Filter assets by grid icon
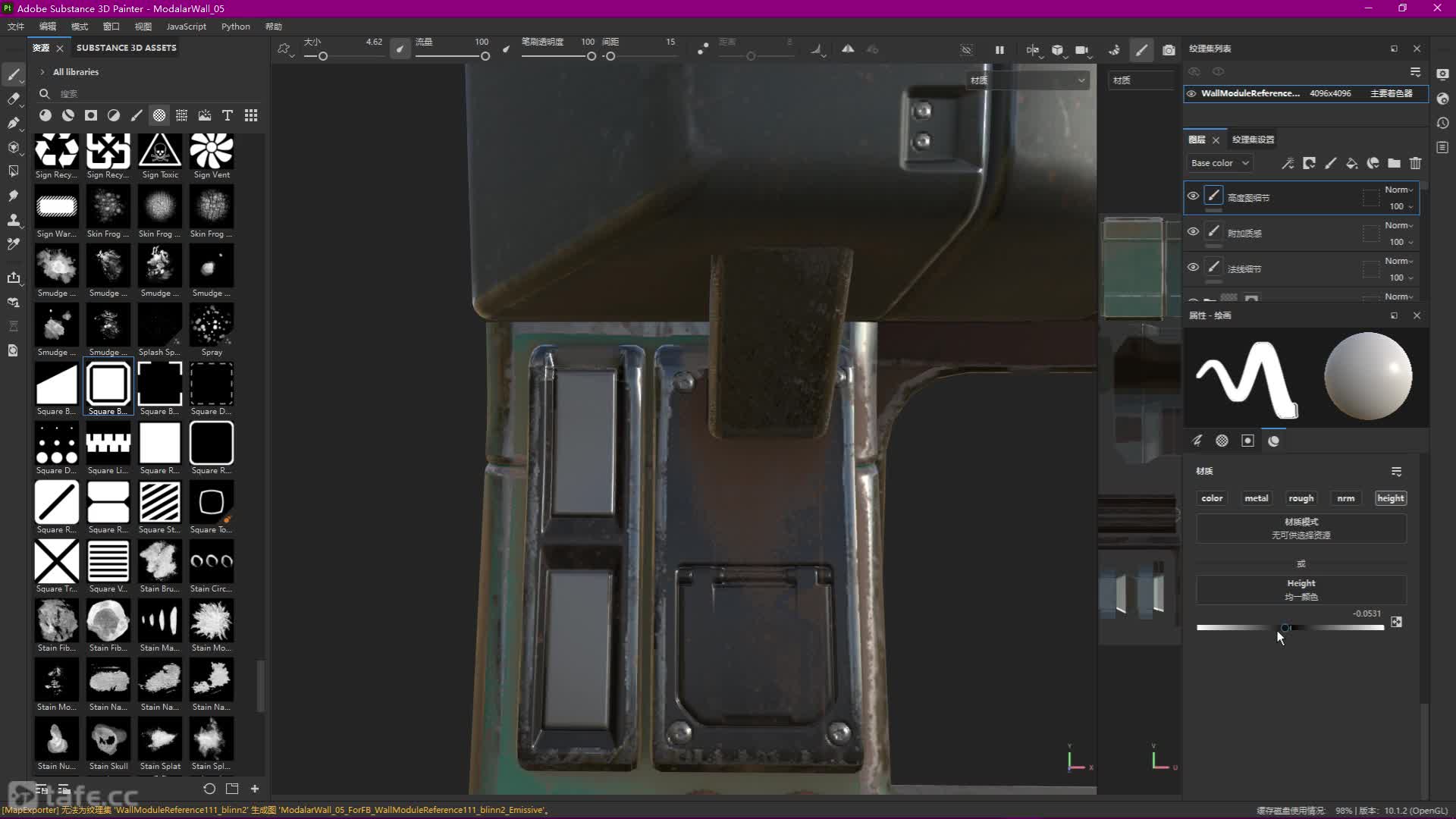This screenshot has width=1456, height=819. [251, 115]
